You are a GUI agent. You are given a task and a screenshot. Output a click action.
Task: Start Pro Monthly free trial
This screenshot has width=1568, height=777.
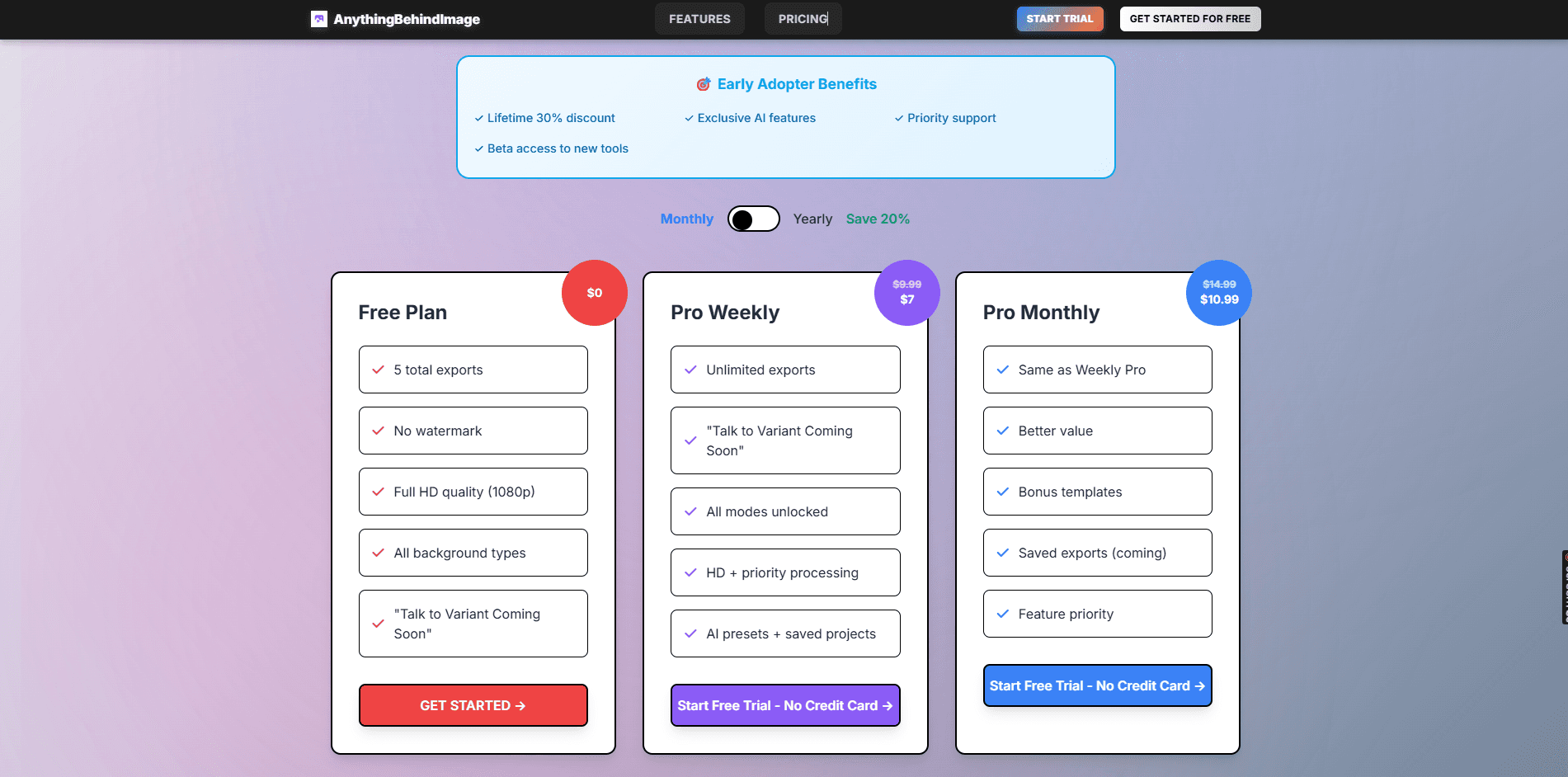[x=1097, y=685]
